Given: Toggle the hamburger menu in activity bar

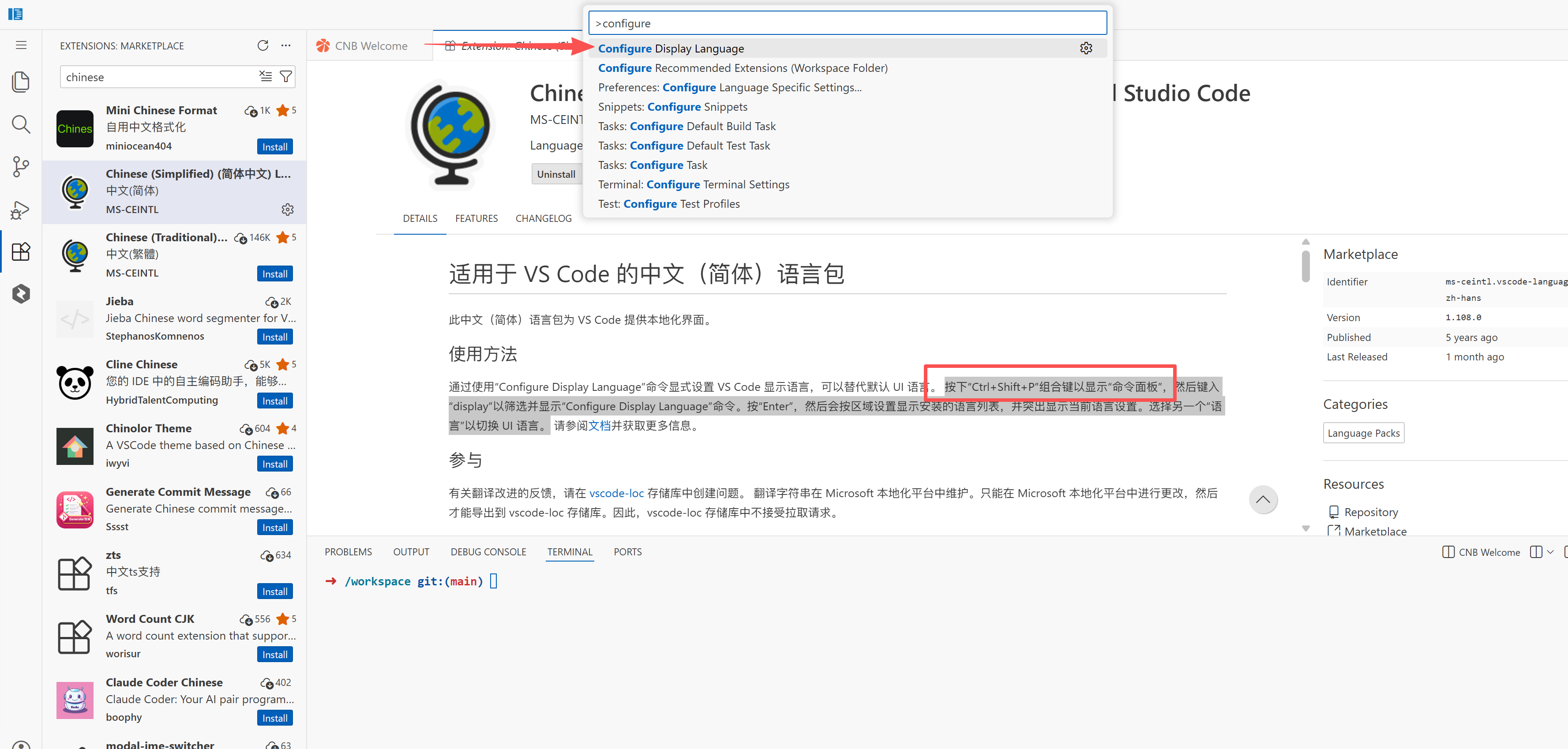Looking at the screenshot, I should [x=21, y=45].
